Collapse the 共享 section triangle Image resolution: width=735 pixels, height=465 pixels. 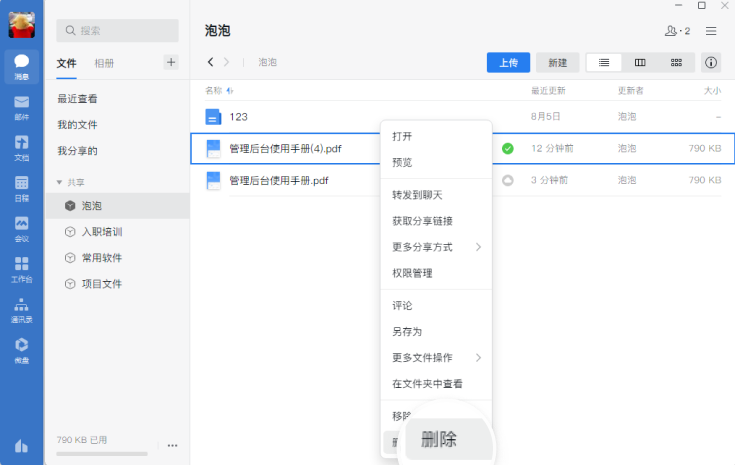point(60,182)
